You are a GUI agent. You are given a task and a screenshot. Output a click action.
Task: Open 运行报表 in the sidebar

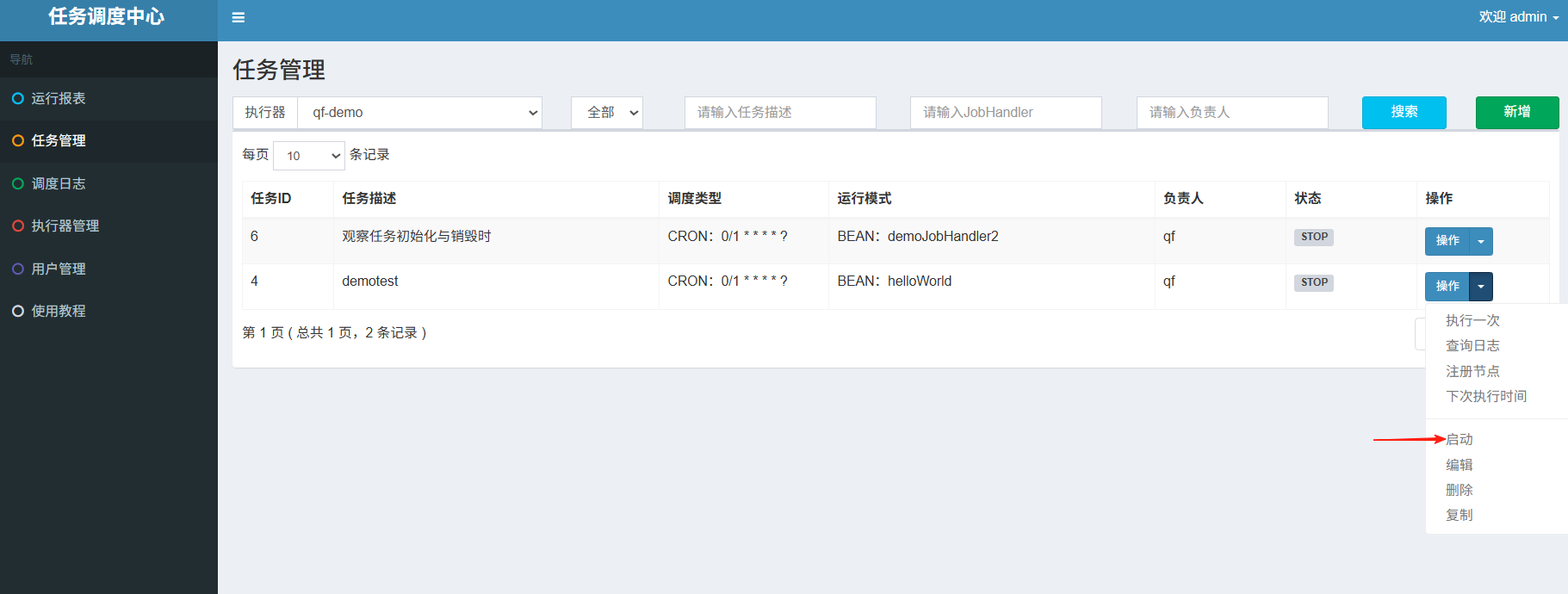point(108,98)
